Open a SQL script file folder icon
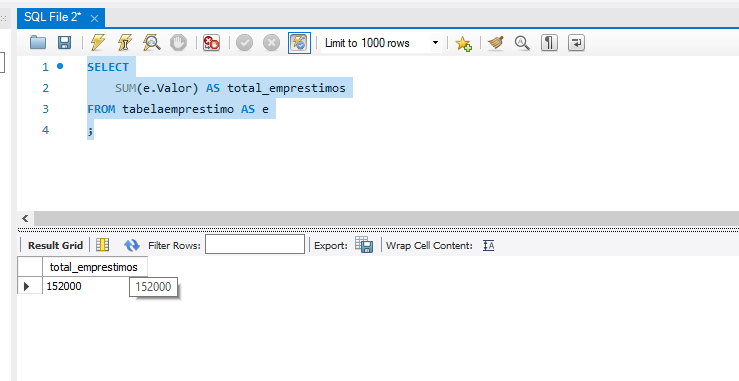Image resolution: width=739 pixels, height=381 pixels. pos(38,43)
